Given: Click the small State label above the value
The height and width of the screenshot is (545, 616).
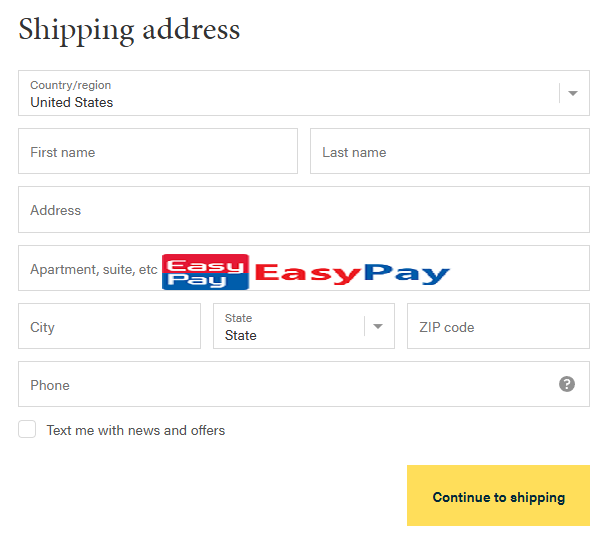Looking at the screenshot, I should pyautogui.click(x=238, y=318).
